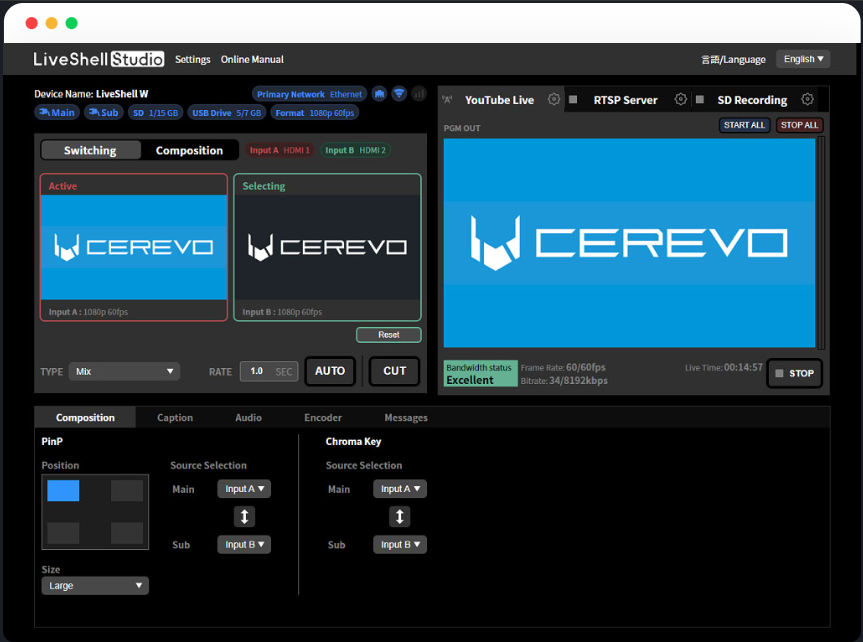Select the YouTube Live output tab
Screen dimensions: 863x642
click(499, 100)
